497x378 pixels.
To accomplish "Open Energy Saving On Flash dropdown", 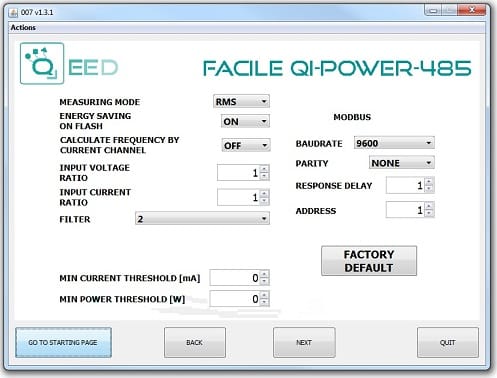I will [245, 121].
